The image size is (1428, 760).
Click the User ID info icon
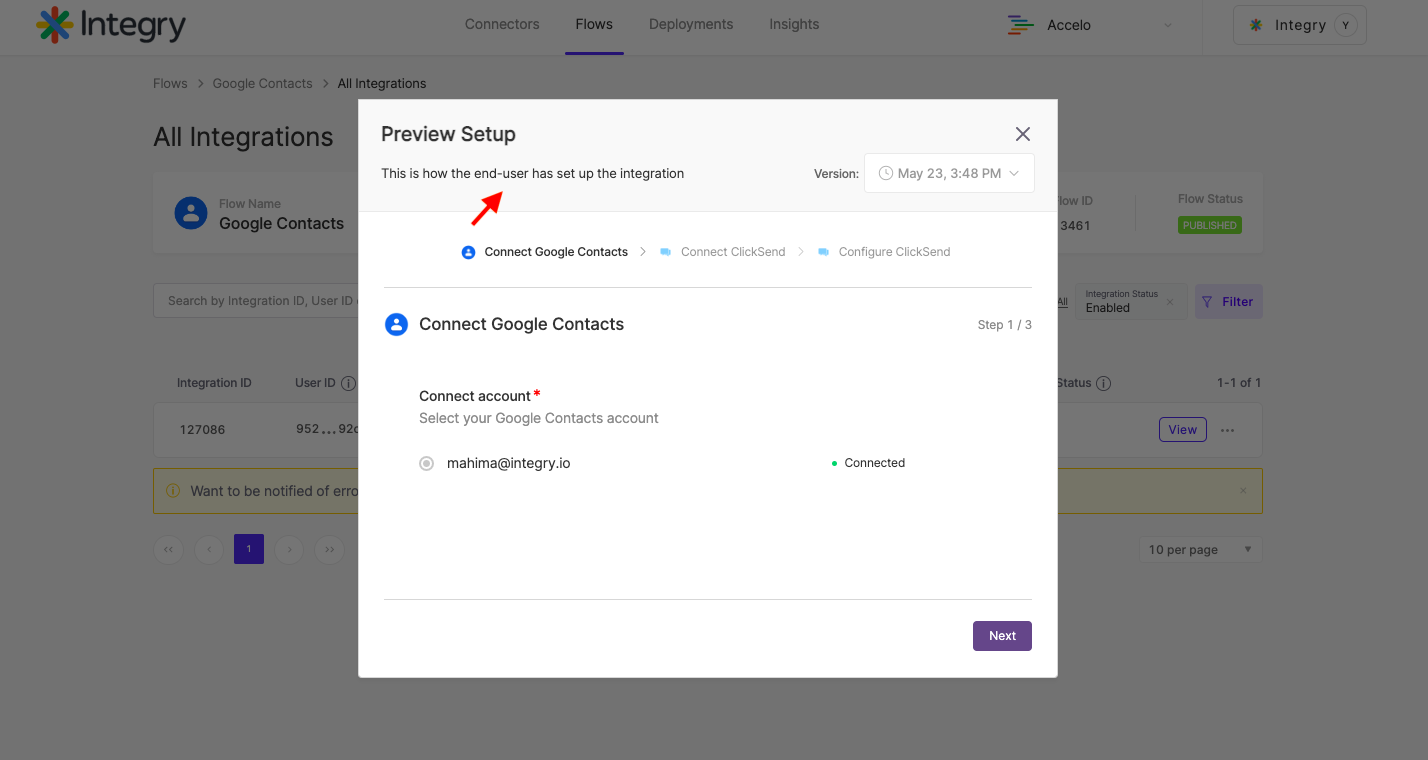point(348,383)
